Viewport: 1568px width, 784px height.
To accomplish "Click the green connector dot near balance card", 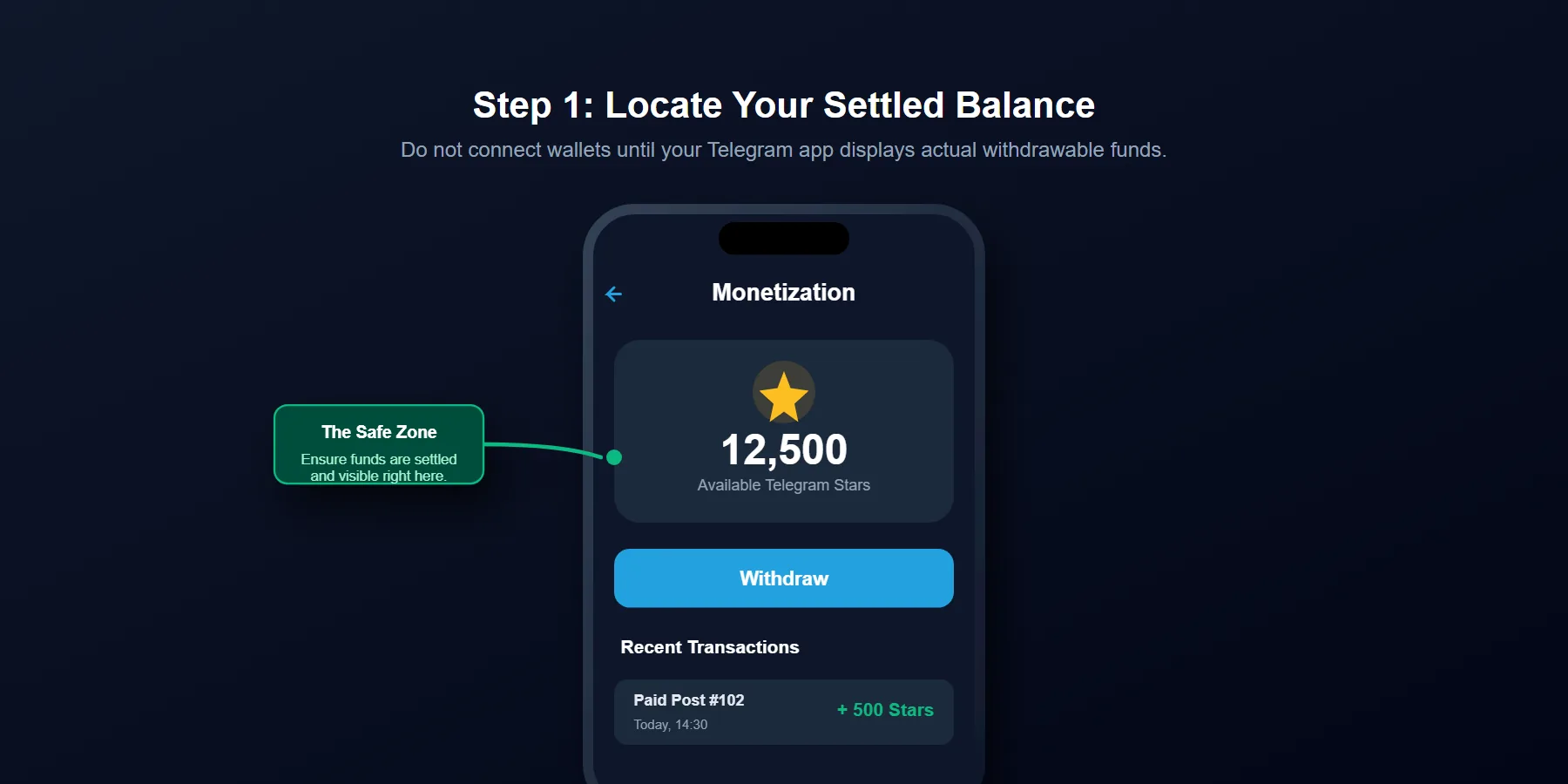I will [614, 456].
